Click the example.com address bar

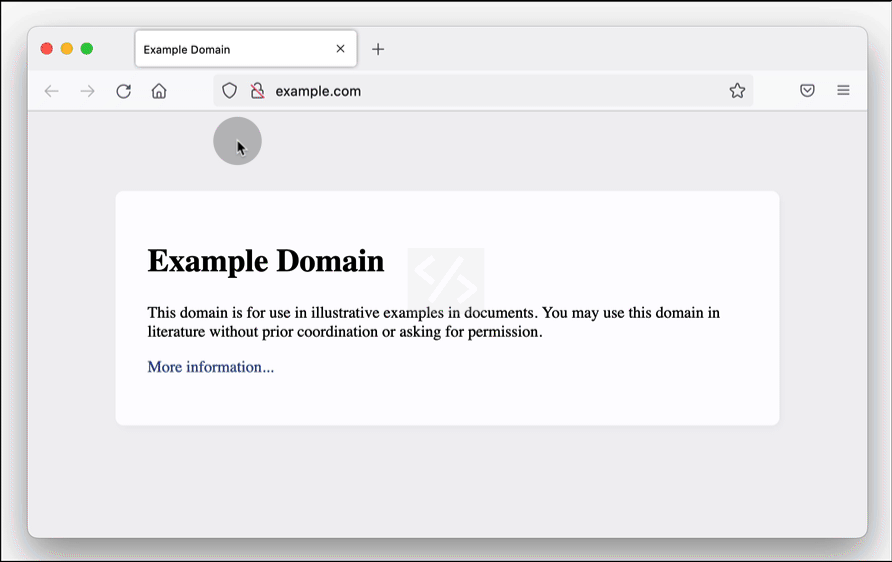(484, 91)
